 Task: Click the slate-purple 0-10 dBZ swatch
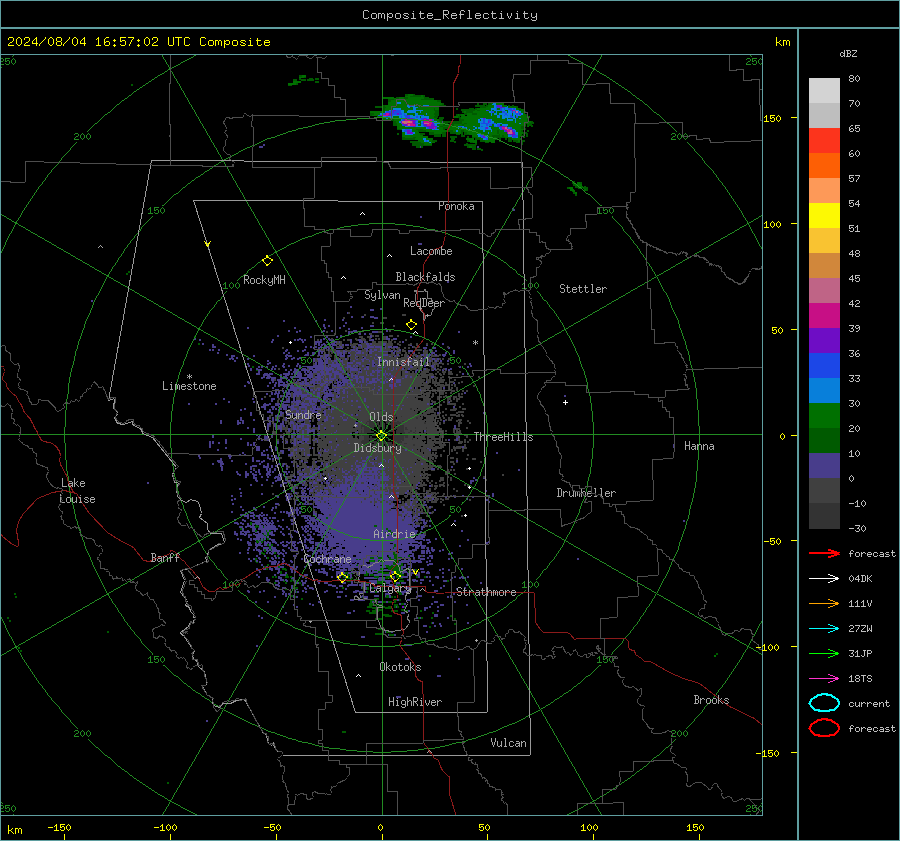click(824, 466)
